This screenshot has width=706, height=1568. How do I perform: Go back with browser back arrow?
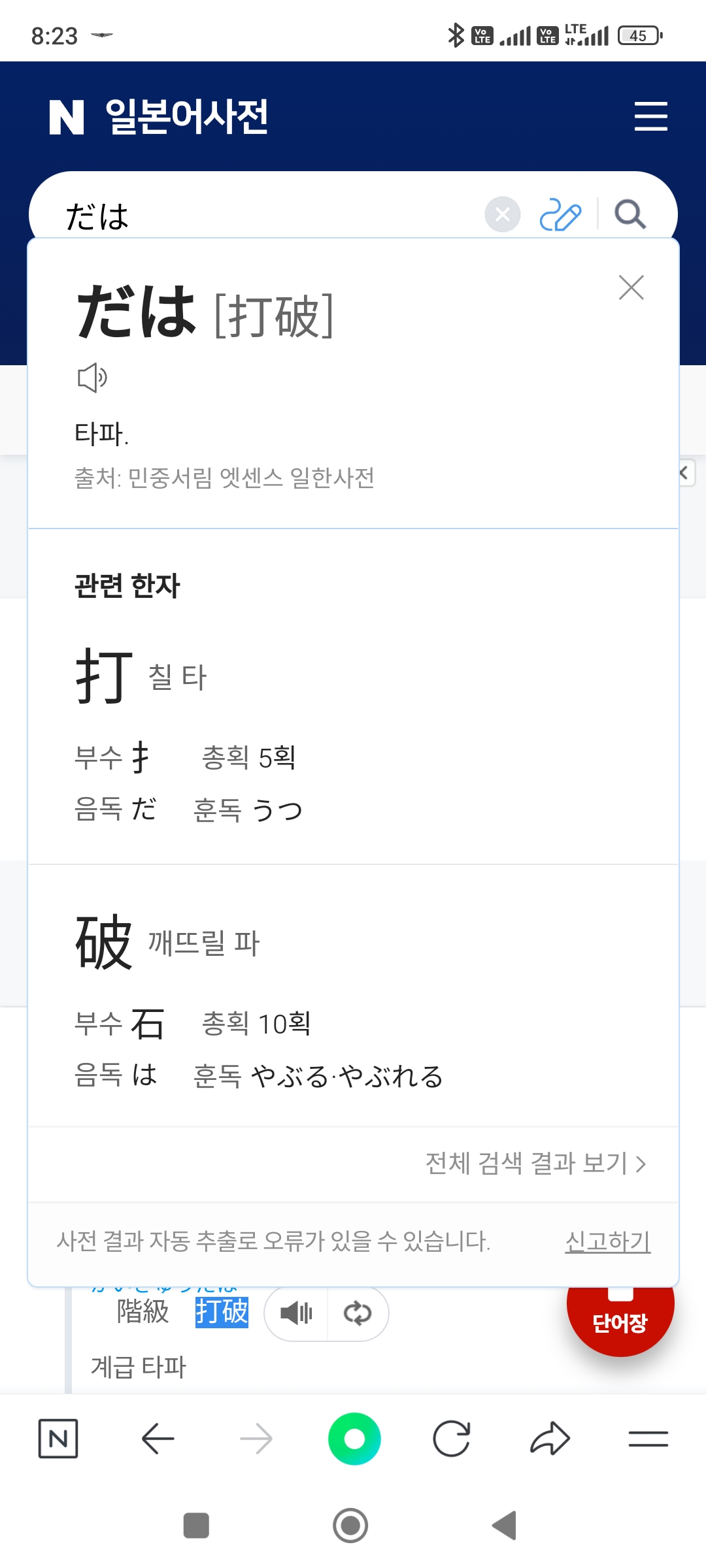[x=158, y=1439]
